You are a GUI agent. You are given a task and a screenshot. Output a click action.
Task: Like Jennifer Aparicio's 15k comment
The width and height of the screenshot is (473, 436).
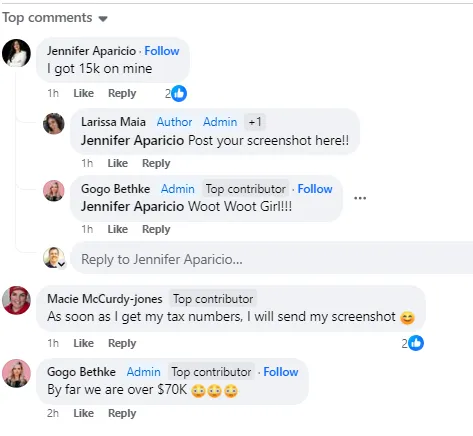click(83, 93)
